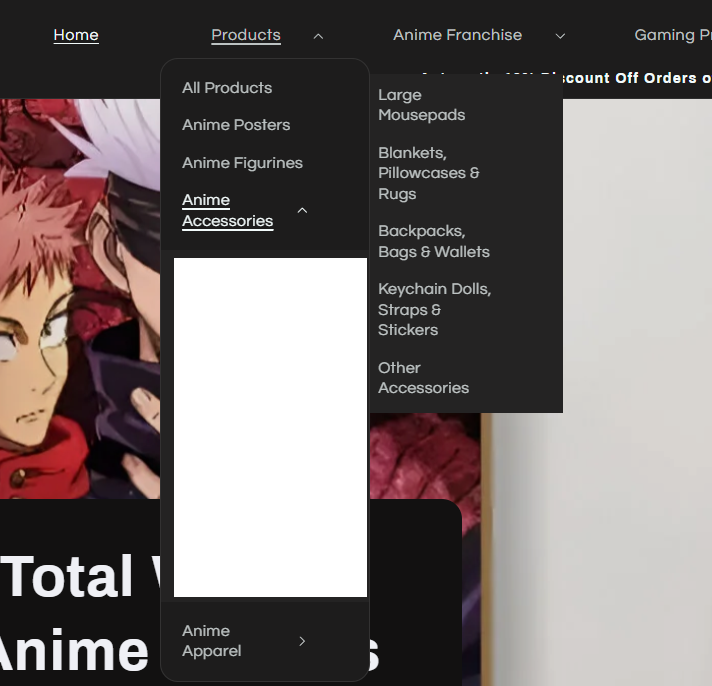This screenshot has height=686, width=712.
Task: Open the Products menu item
Action: click(x=246, y=35)
